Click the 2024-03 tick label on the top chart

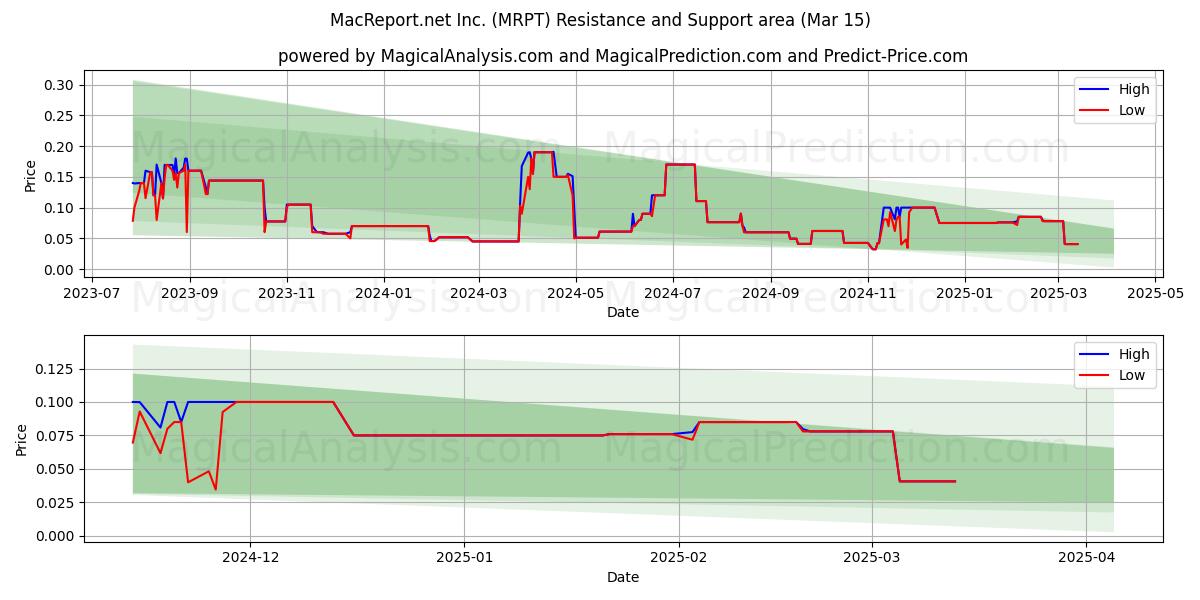(x=479, y=293)
